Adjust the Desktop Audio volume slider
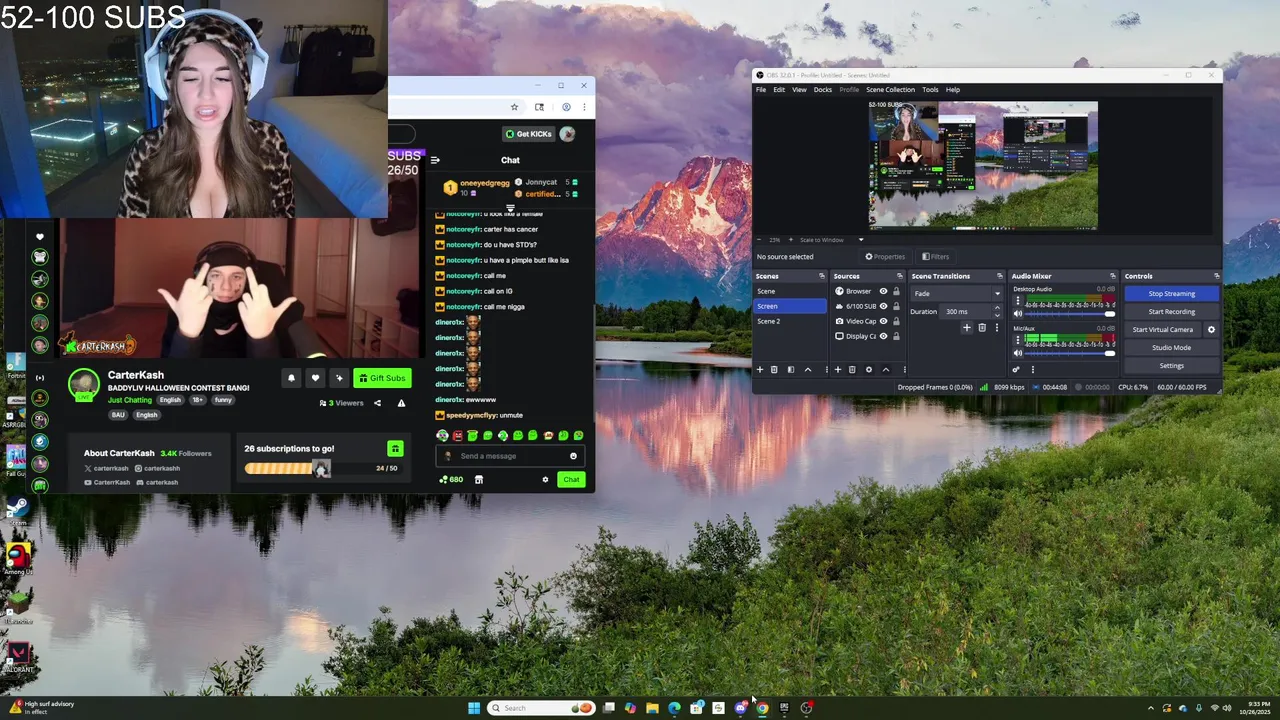Screen dimensions: 1280x720 (1069, 314)
